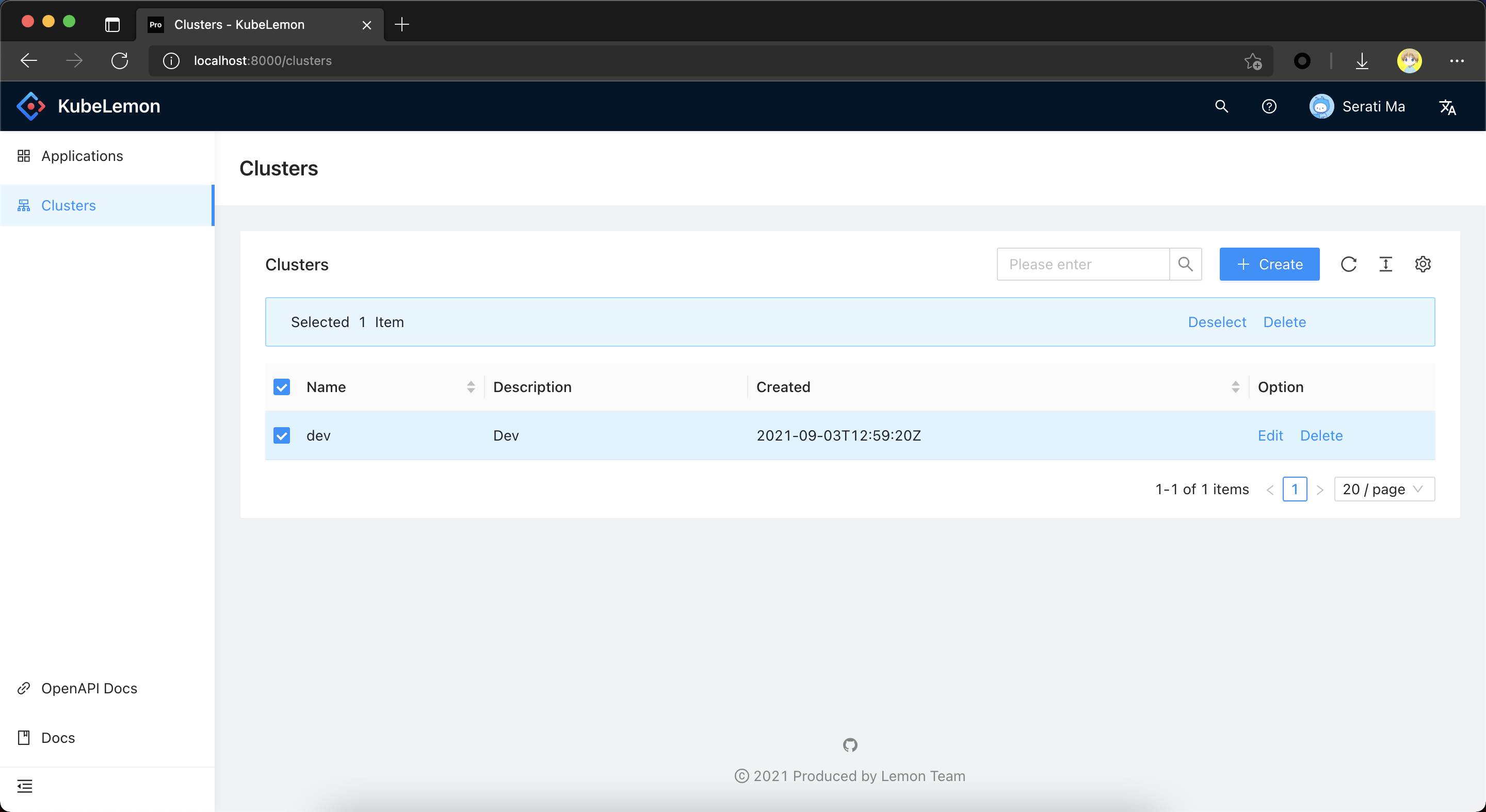Click the language switch icon
Image resolution: width=1486 pixels, height=812 pixels.
point(1447,107)
